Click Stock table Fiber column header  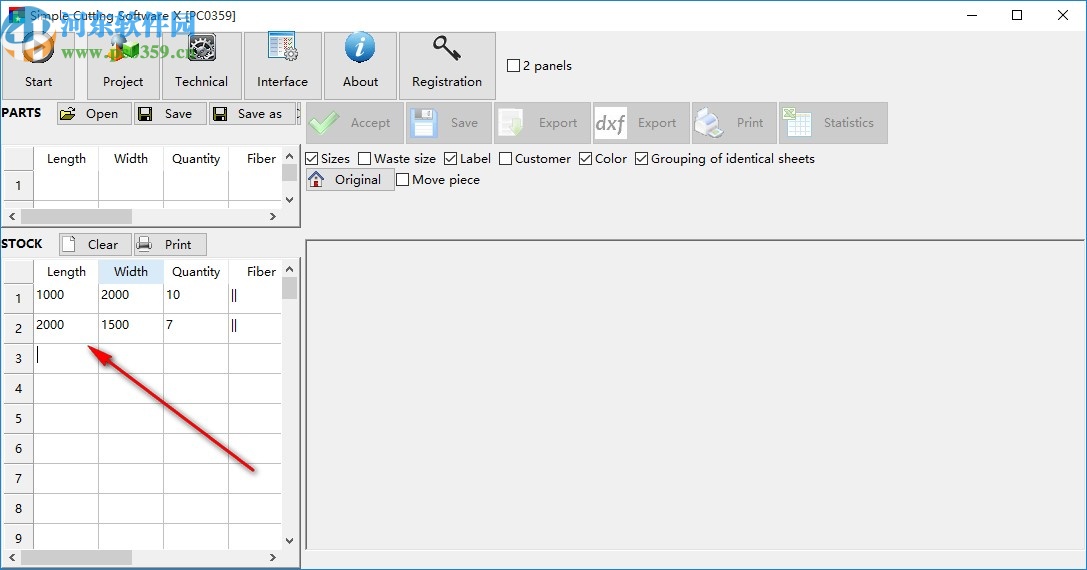pos(255,272)
